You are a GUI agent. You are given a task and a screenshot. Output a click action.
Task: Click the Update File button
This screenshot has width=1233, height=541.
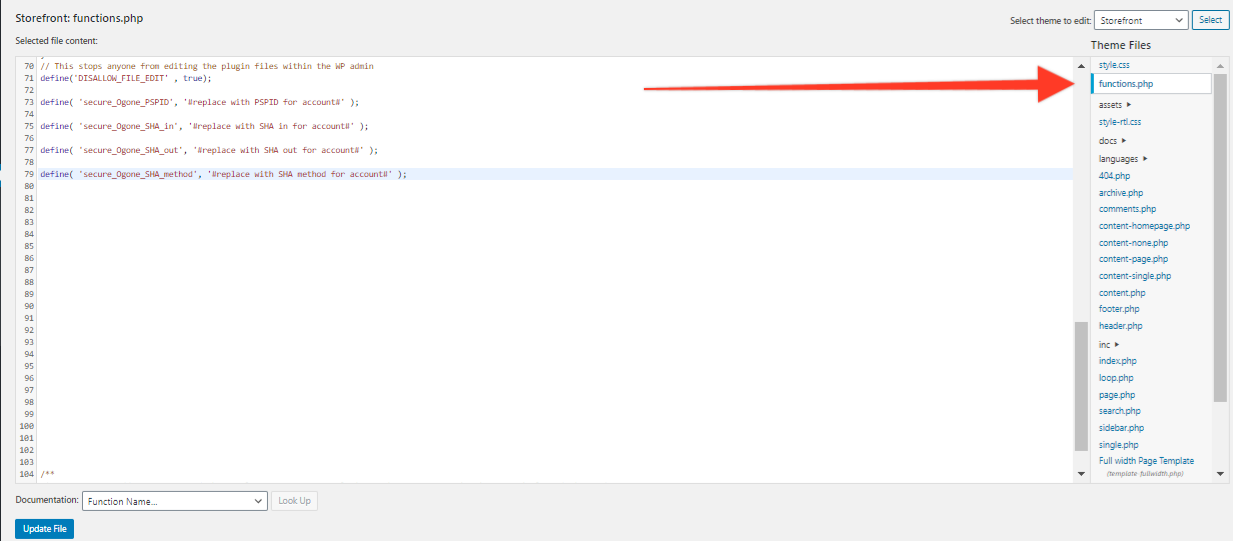point(44,529)
